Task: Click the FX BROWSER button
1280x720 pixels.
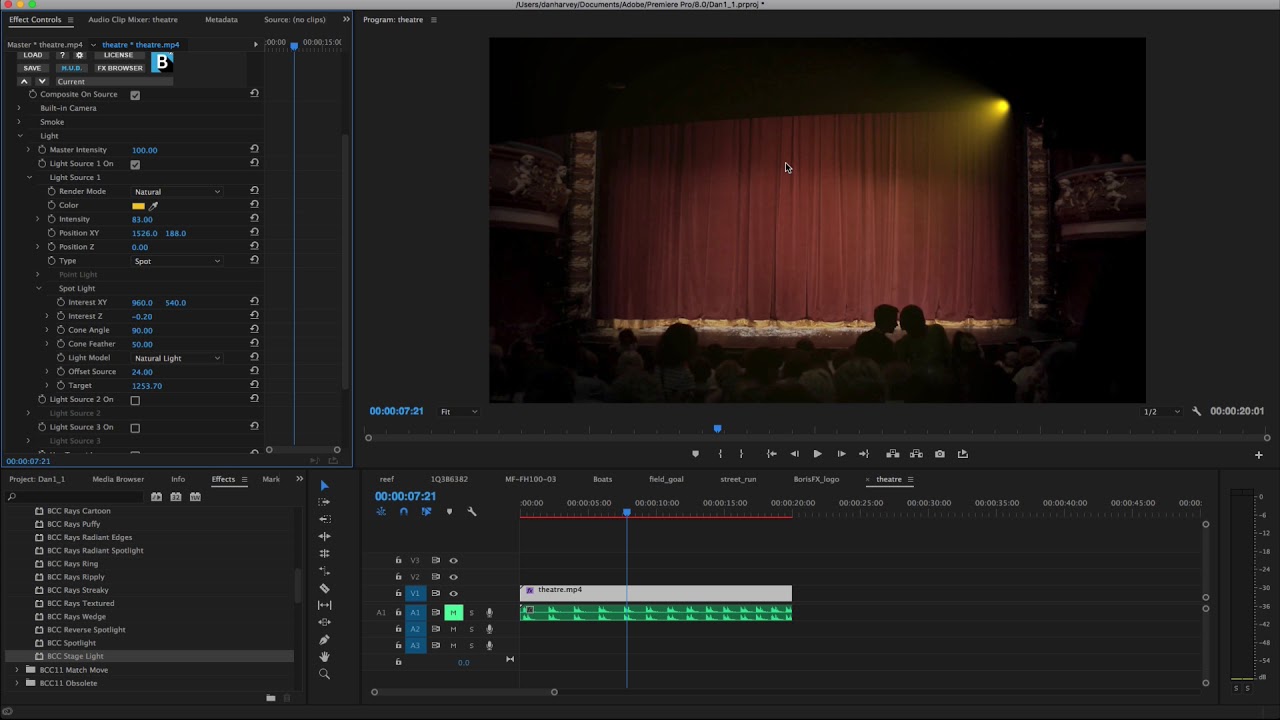Action: tap(120, 68)
